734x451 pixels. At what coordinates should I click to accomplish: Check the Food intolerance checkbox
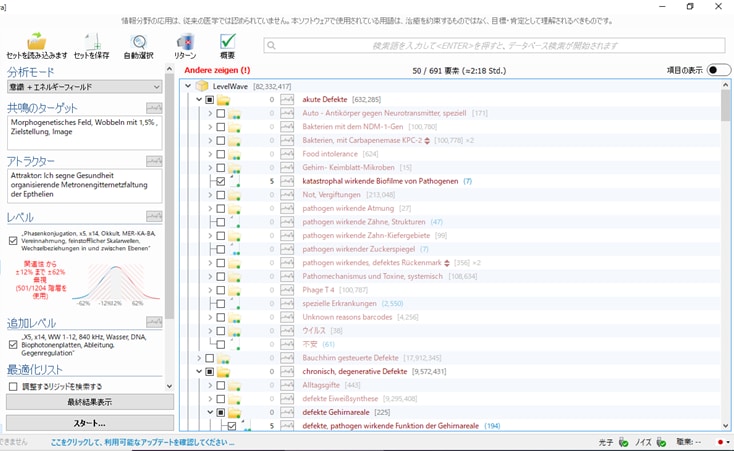coord(220,154)
